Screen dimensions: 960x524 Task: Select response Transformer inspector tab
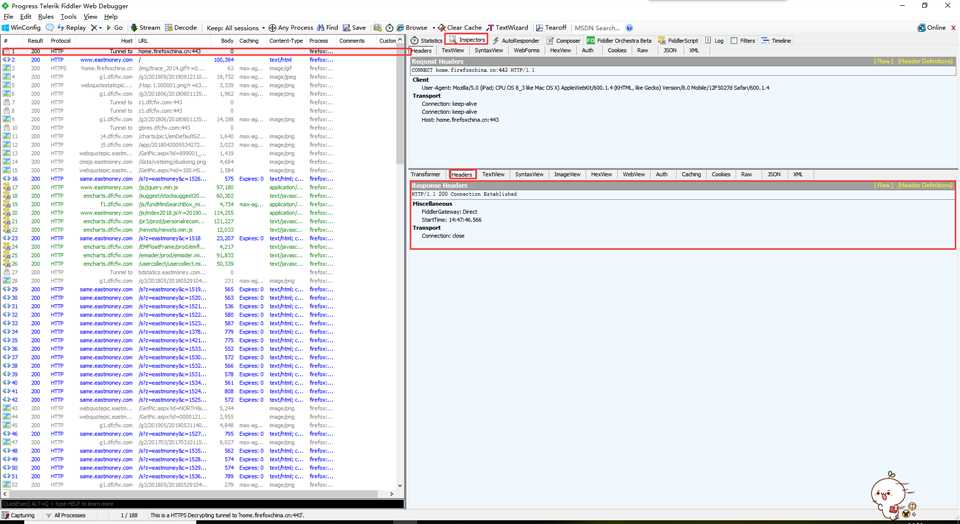pos(426,174)
